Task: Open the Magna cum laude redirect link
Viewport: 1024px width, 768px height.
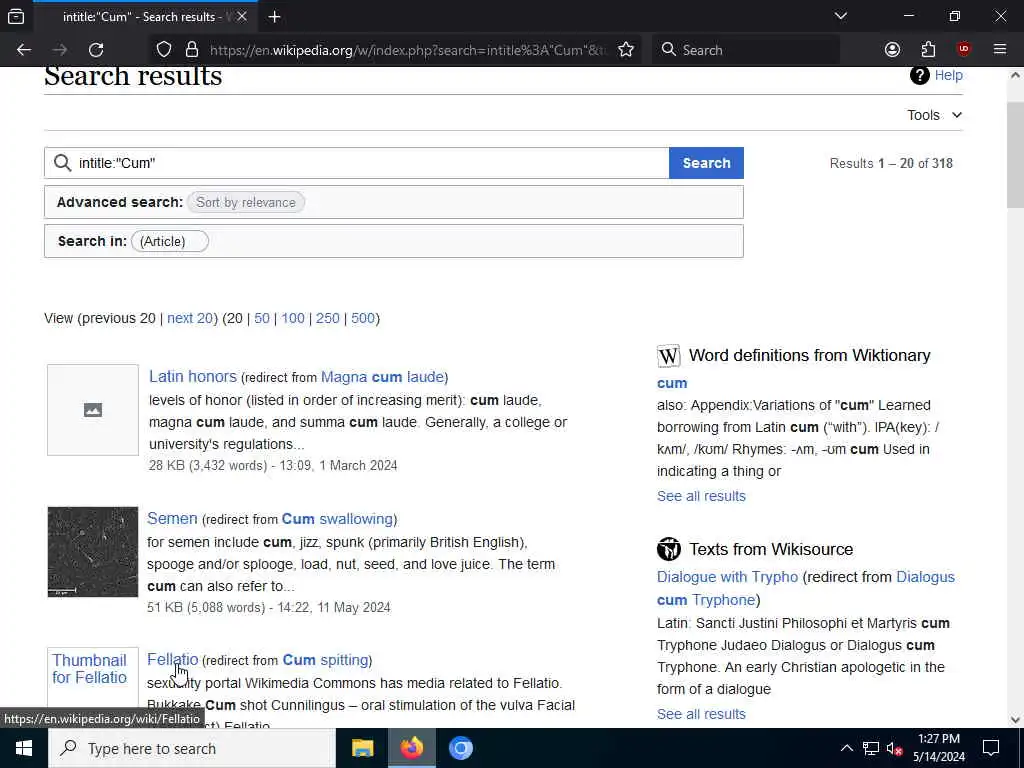Action: click(383, 377)
